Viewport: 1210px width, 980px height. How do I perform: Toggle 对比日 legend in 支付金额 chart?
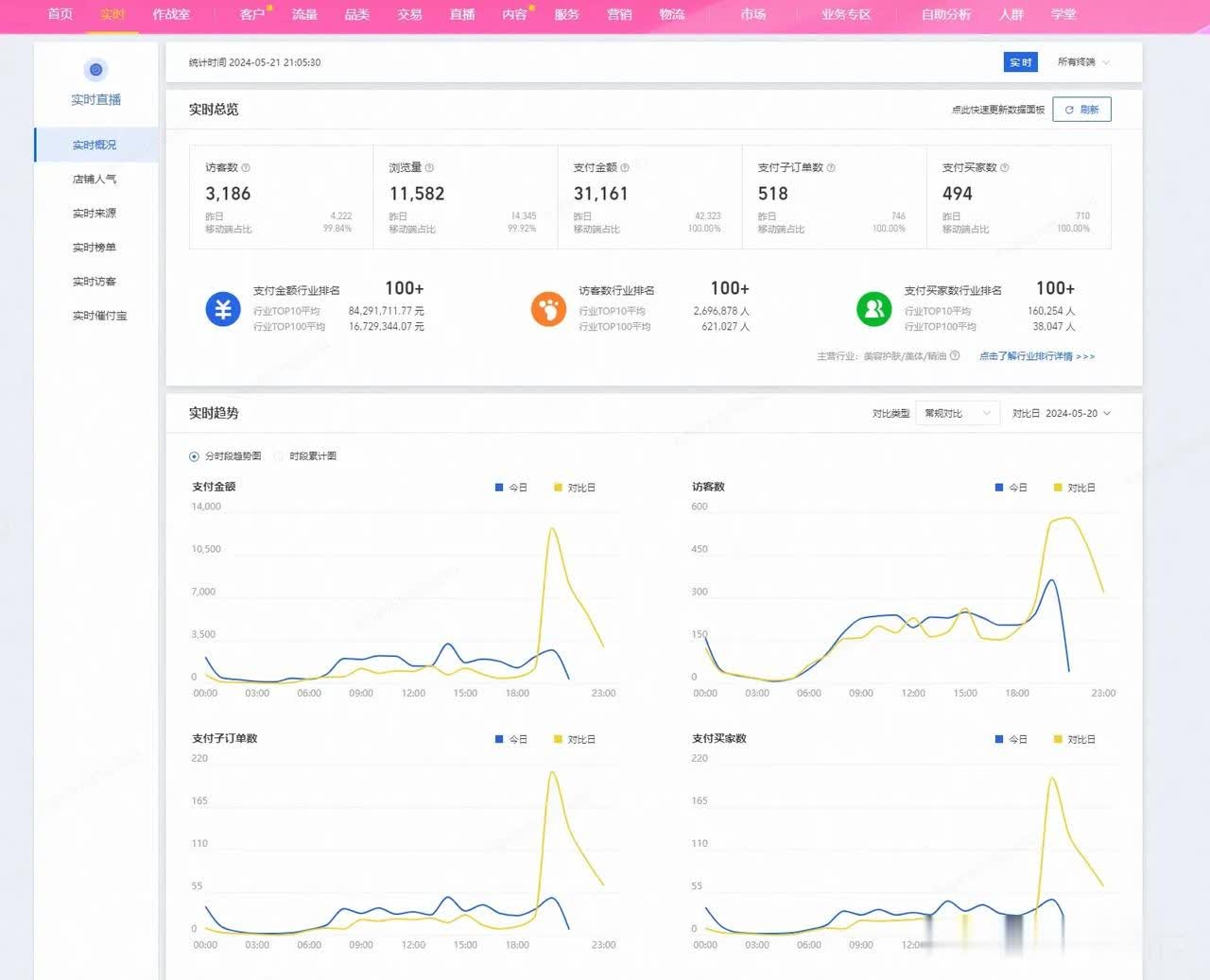pos(575,488)
